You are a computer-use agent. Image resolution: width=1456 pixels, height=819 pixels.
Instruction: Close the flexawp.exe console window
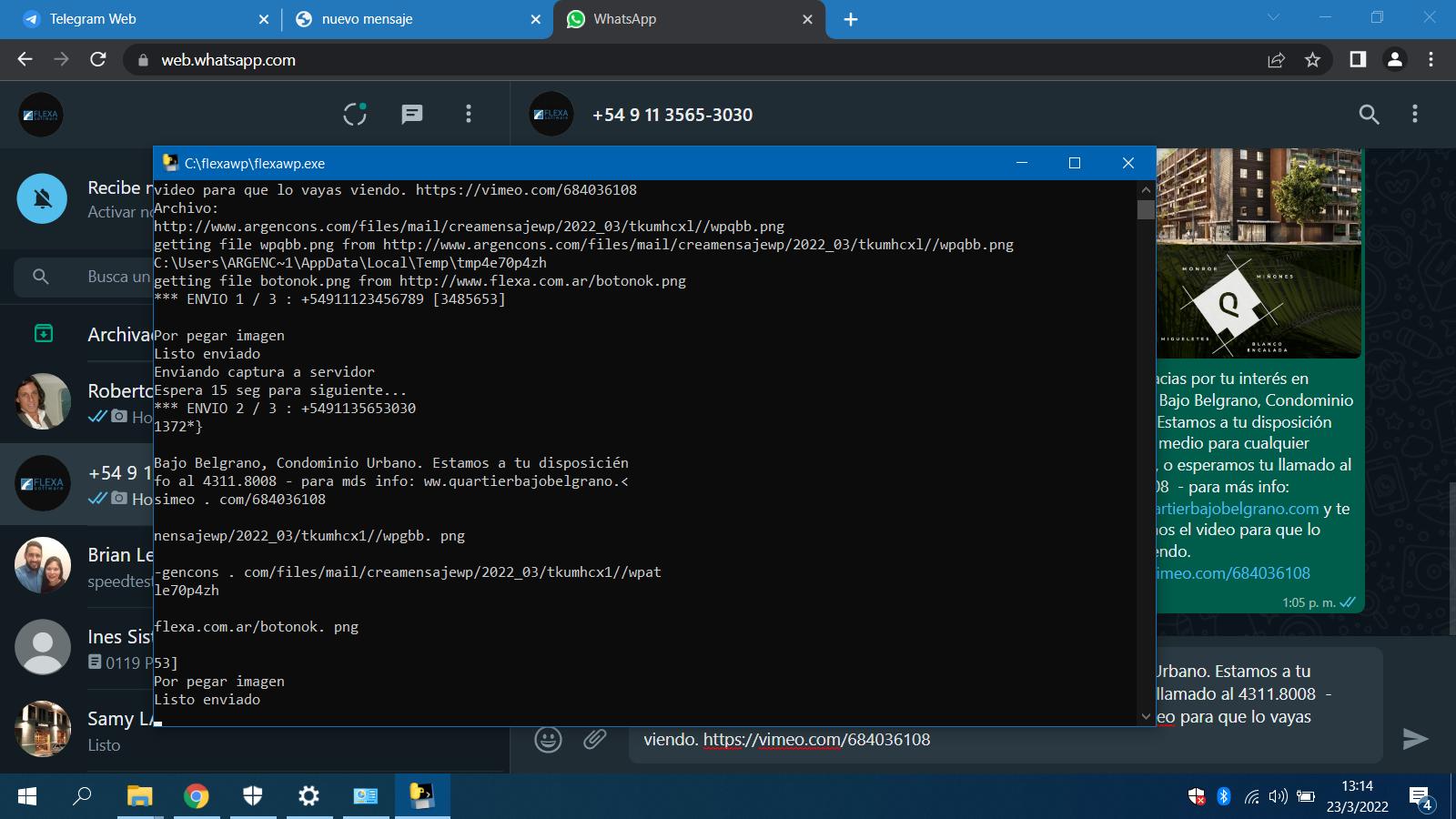click(x=1128, y=163)
